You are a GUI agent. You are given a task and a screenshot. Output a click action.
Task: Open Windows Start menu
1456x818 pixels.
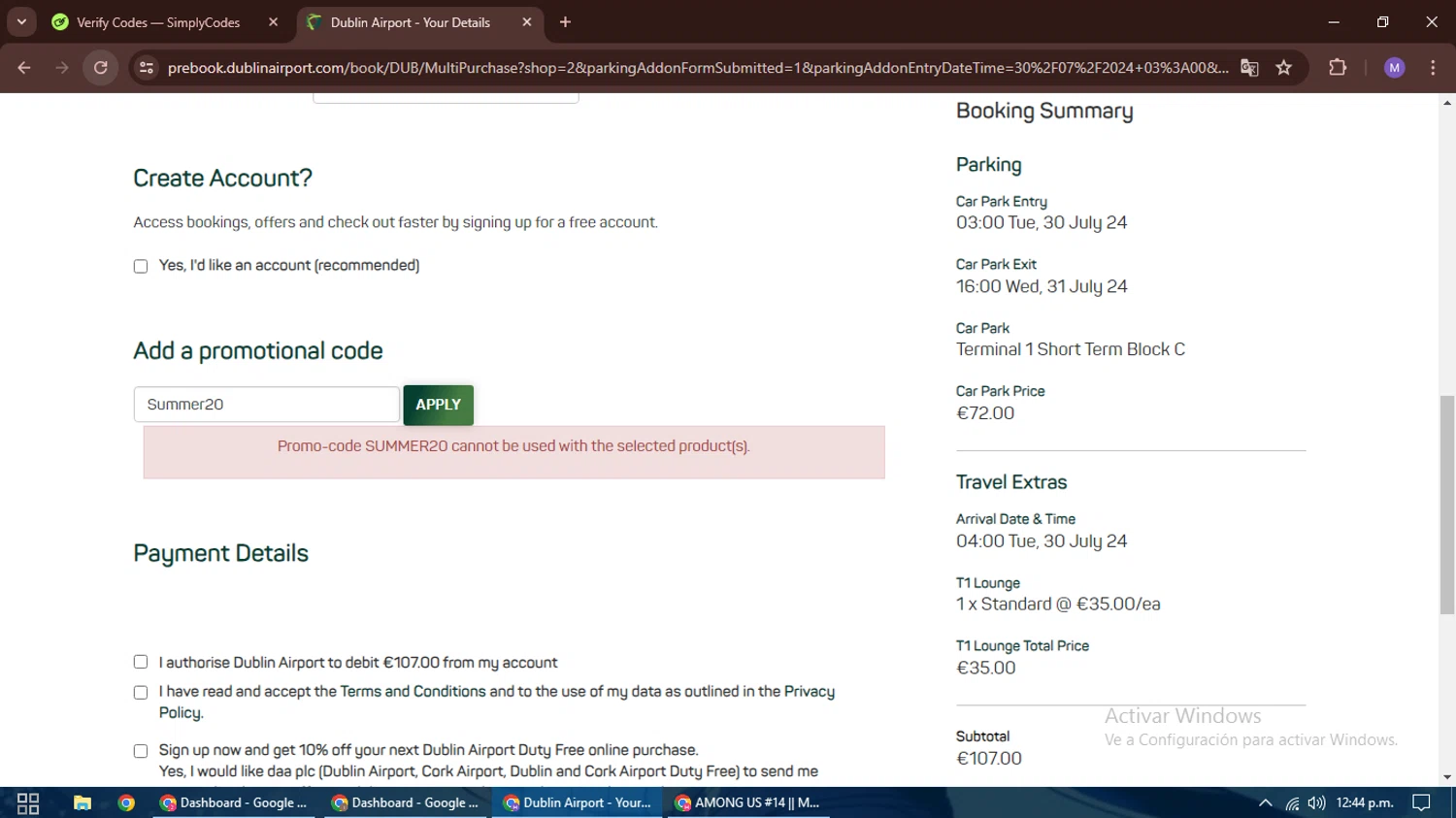28,802
